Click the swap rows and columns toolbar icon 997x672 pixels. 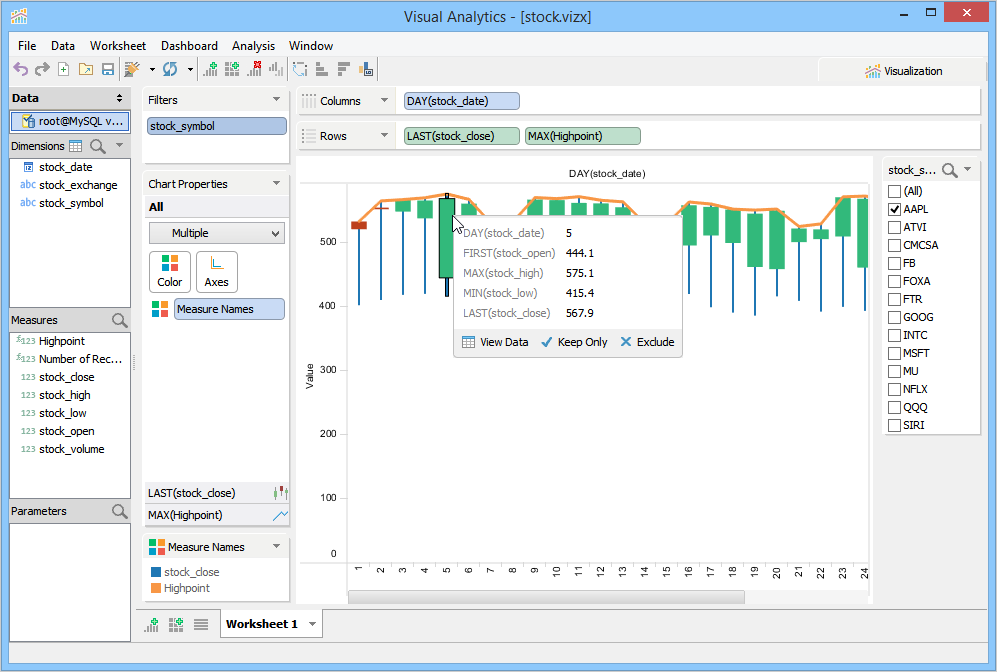[297, 69]
